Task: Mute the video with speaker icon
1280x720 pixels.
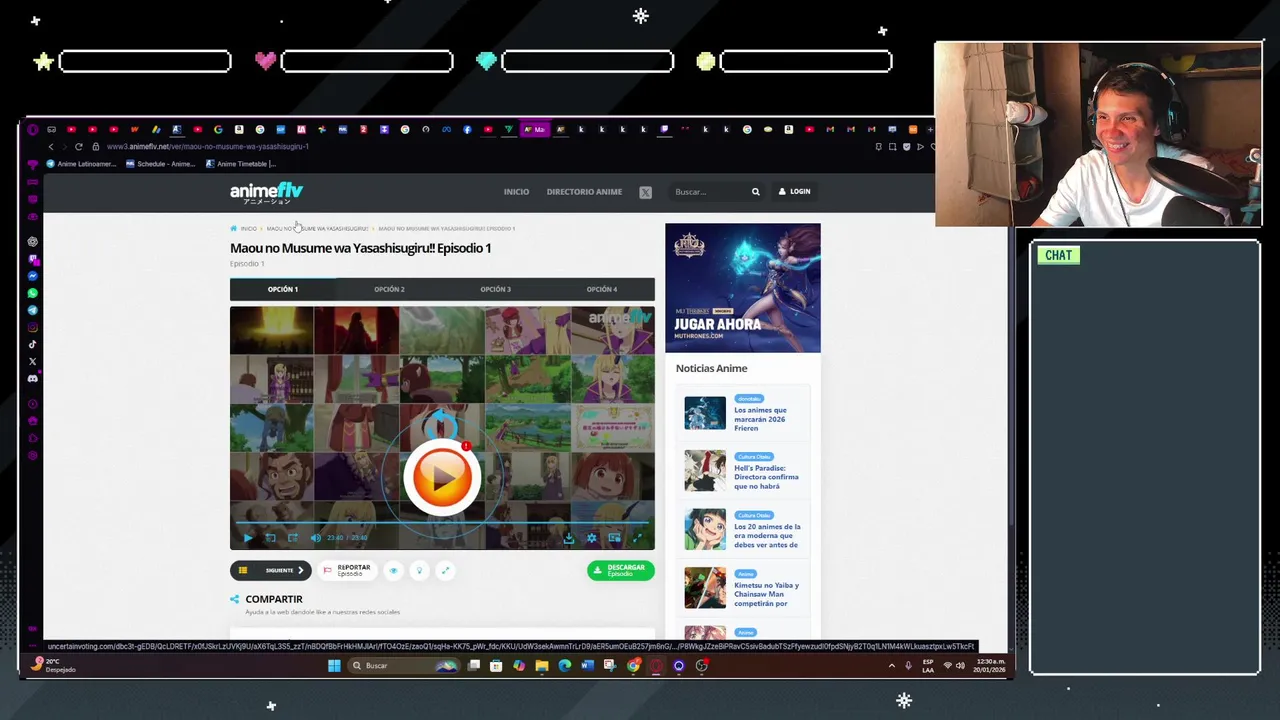Action: [315, 538]
